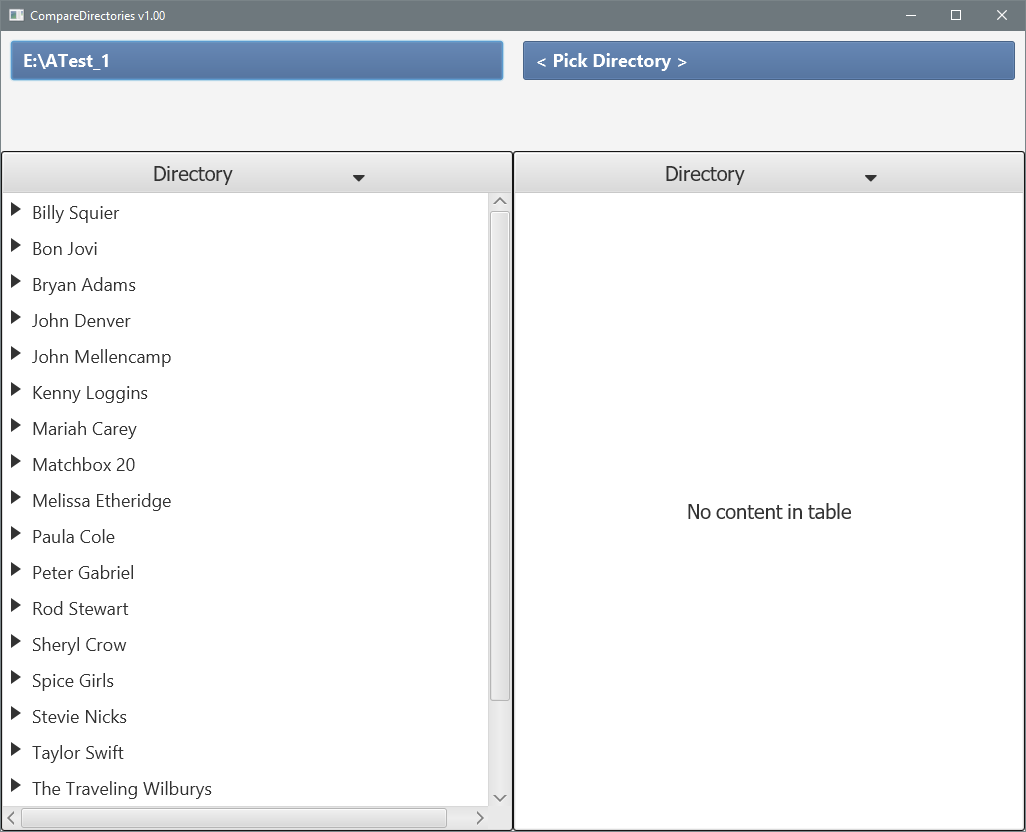This screenshot has width=1026, height=832.
Task: Expand the Taylor Swift folder
Action: coord(16,750)
